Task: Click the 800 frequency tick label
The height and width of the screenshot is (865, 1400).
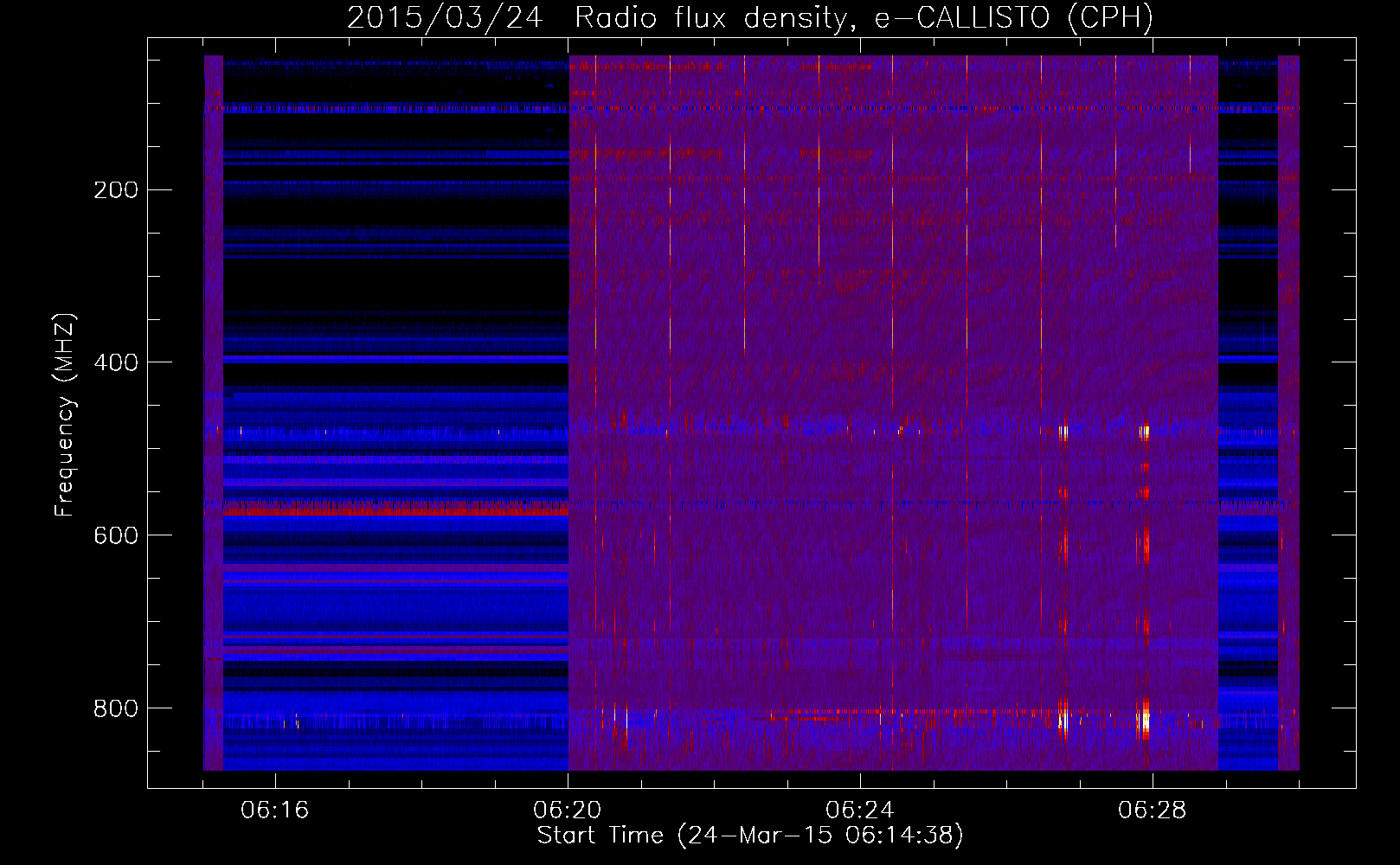Action: [x=116, y=708]
